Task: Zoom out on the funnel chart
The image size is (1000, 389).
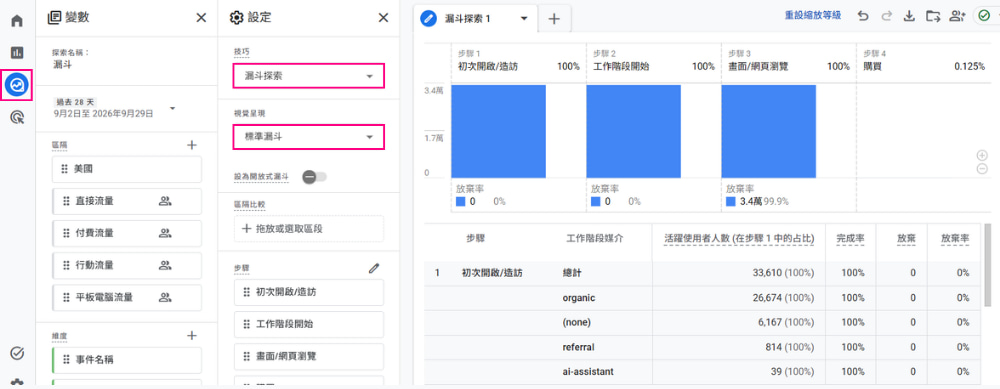Action: 982,168
